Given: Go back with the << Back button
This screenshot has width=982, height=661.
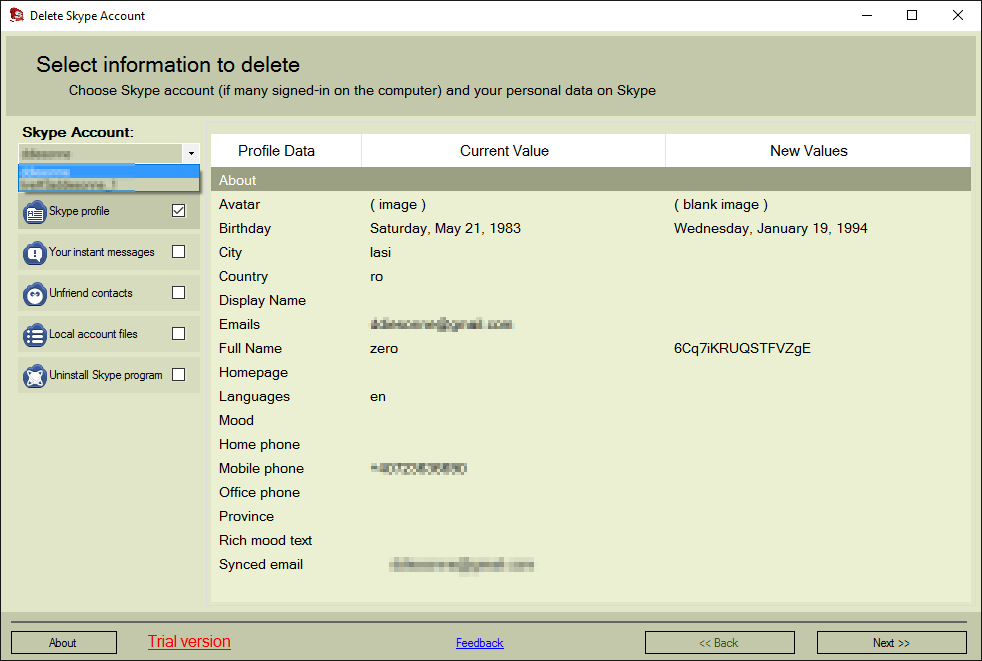Looking at the screenshot, I should (x=720, y=643).
